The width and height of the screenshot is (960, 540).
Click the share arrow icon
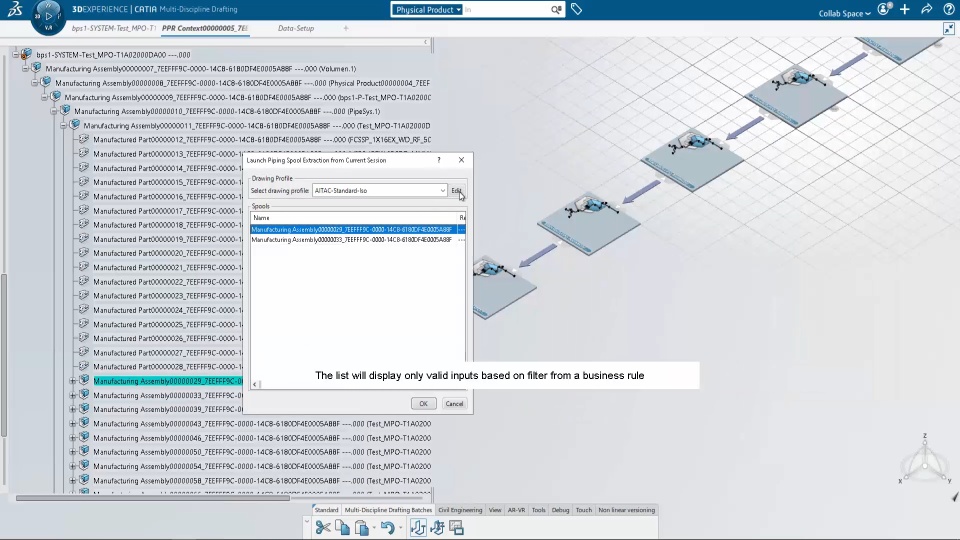click(927, 9)
